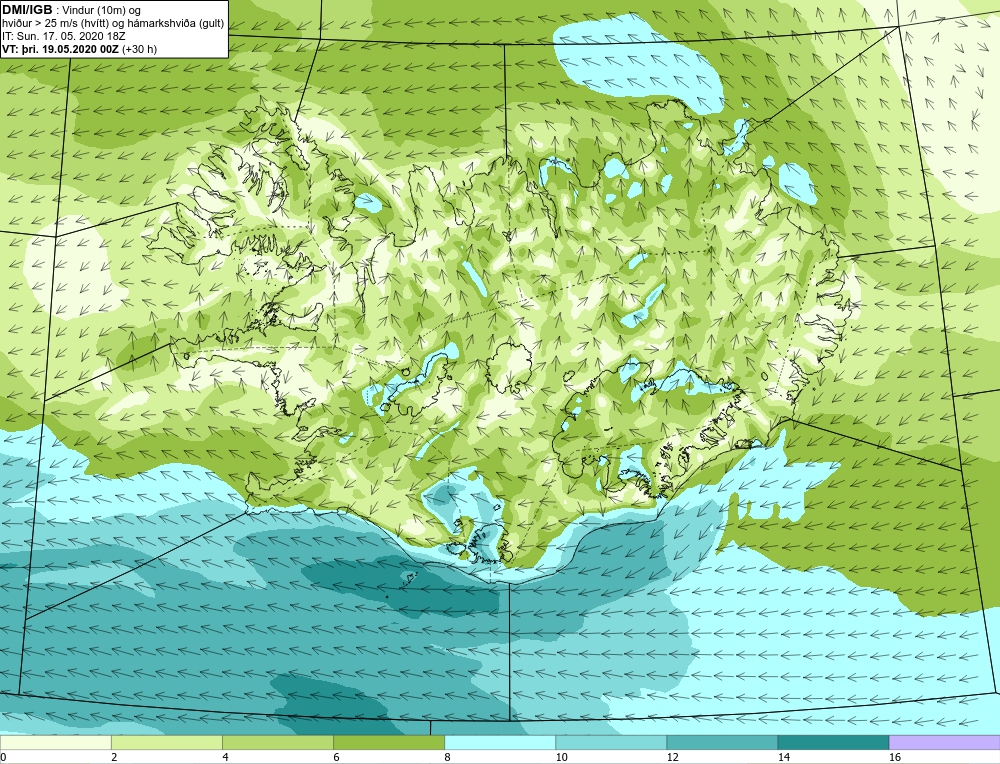Screen dimensions: 1000x764
Task: Click the 'VT: þri. 19.05.2020 00Z' line
Action: click(60, 49)
